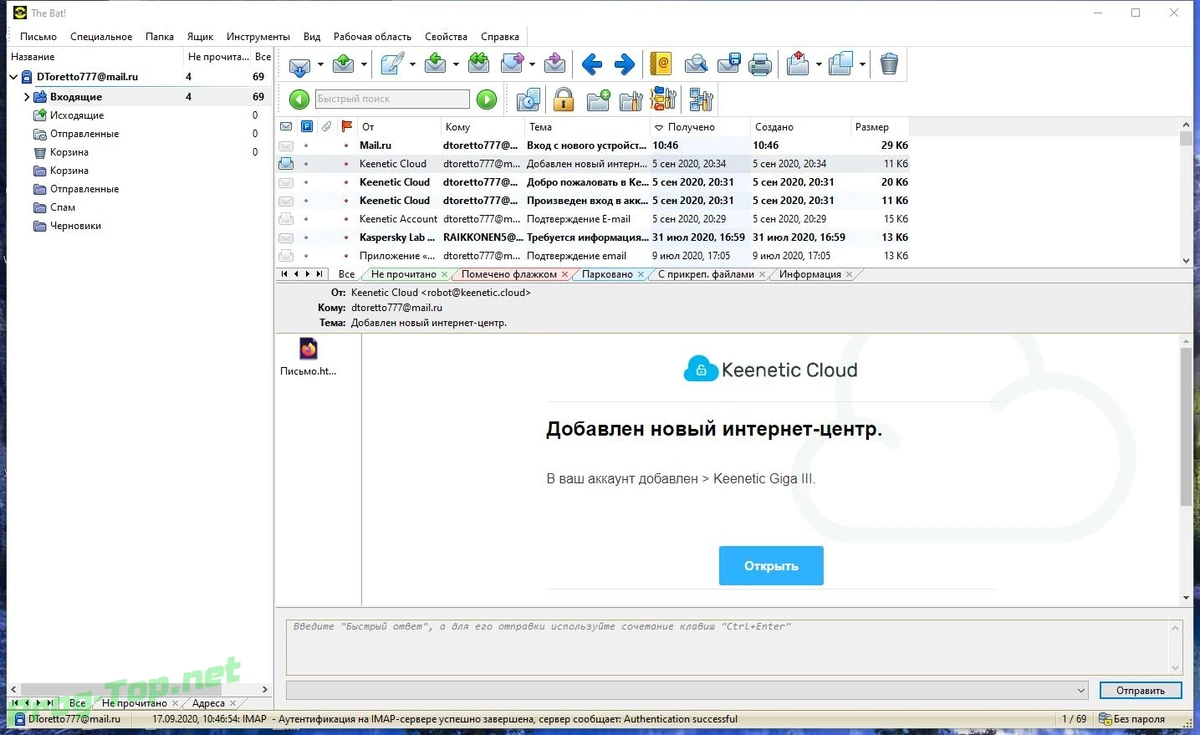The image size is (1200, 735).
Task: Expand the Входящие folder tree arrow
Action: [x=26, y=97]
